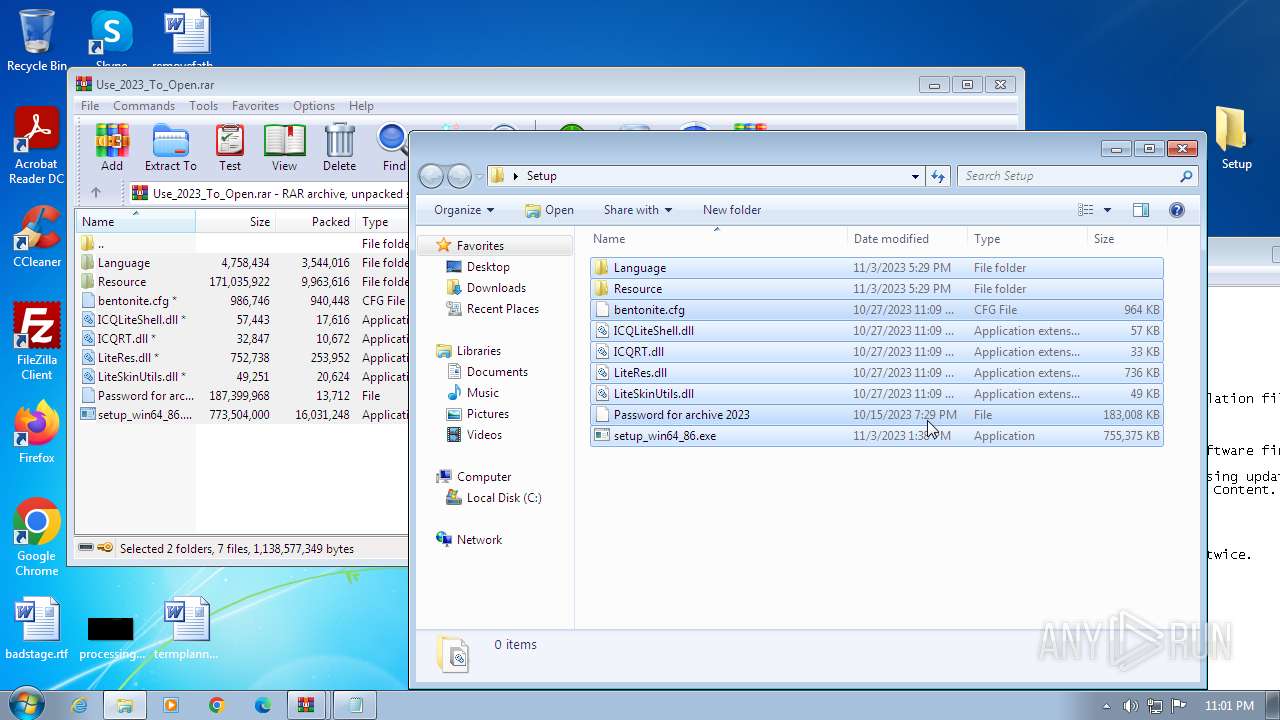
Task: Open WinRAR Tools menu
Action: (203, 106)
